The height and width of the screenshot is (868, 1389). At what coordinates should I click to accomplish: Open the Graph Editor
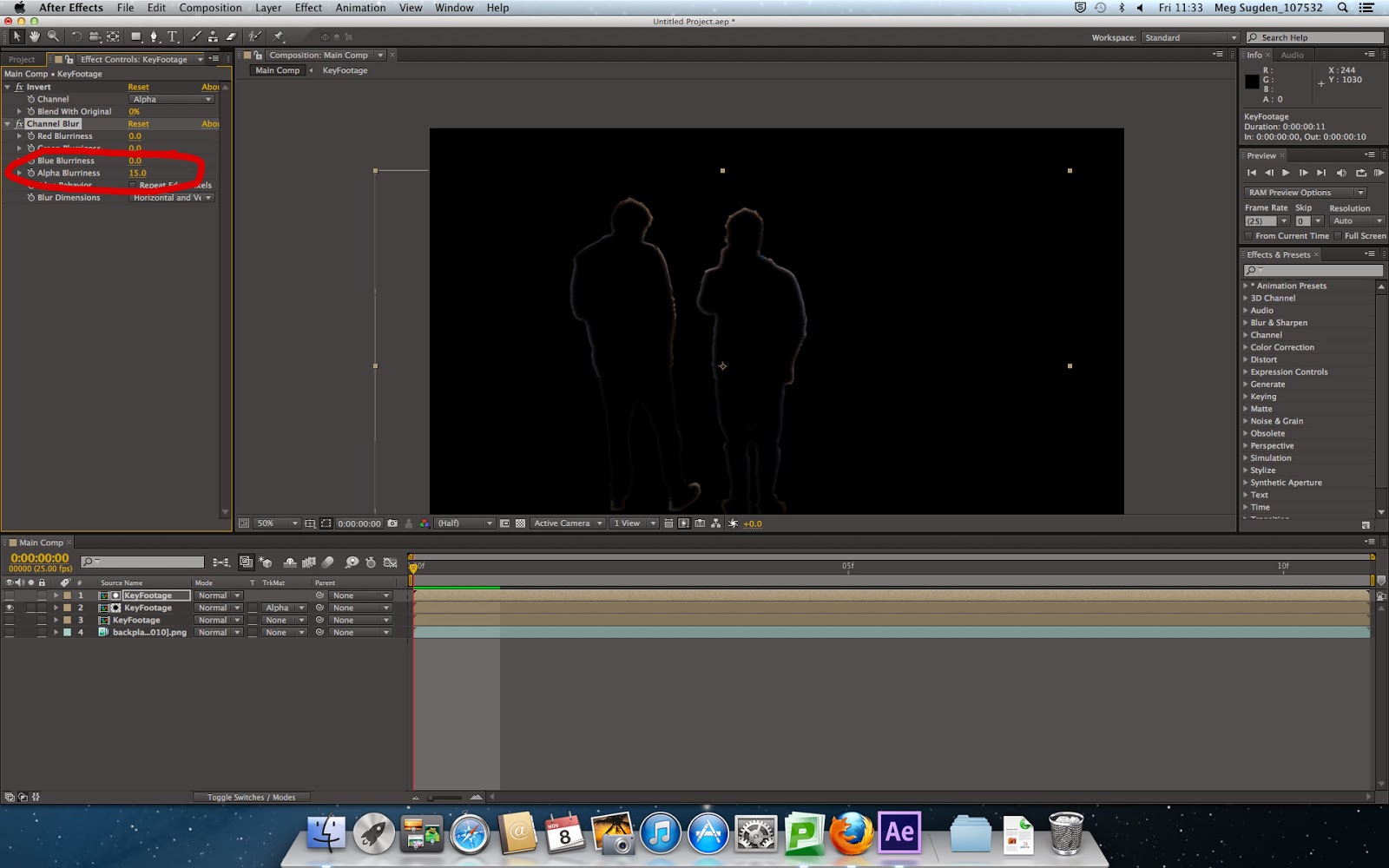coord(390,562)
